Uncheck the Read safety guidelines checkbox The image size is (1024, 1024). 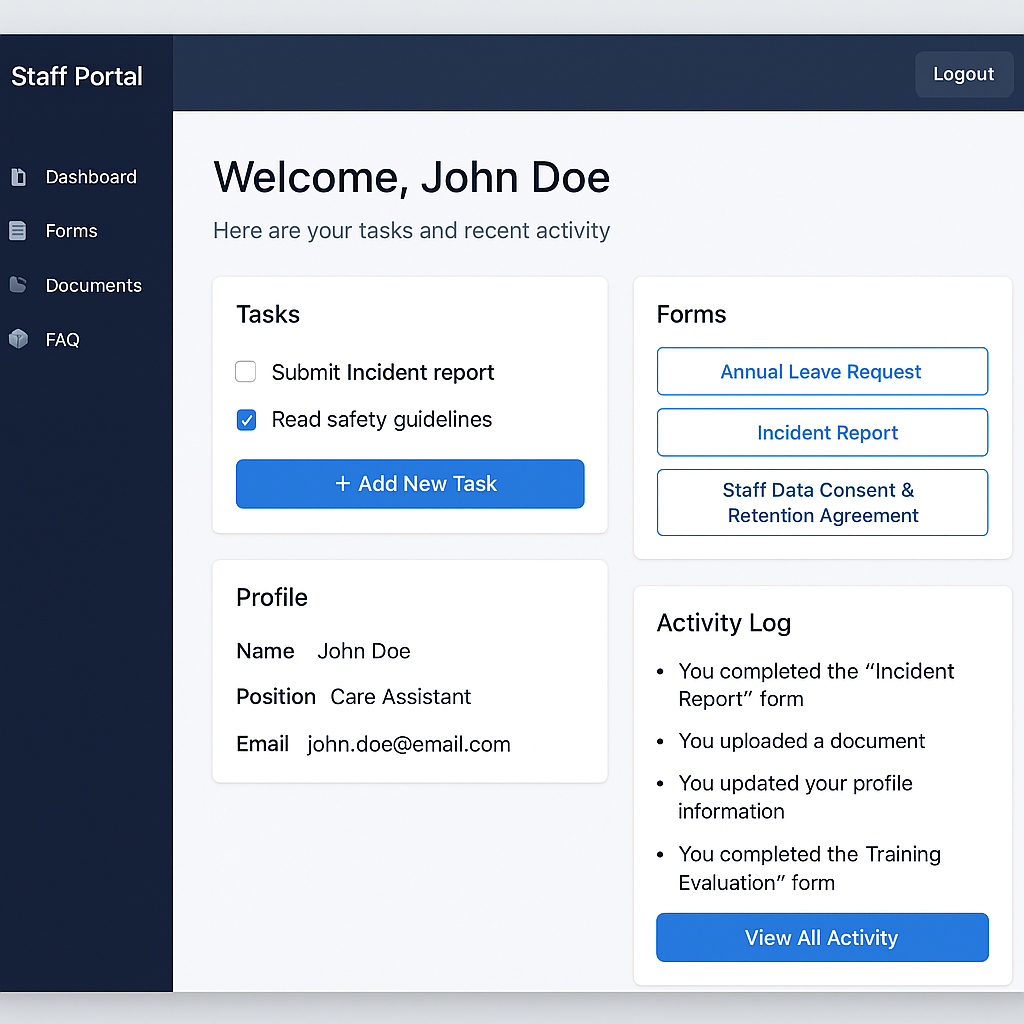pyautogui.click(x=246, y=420)
